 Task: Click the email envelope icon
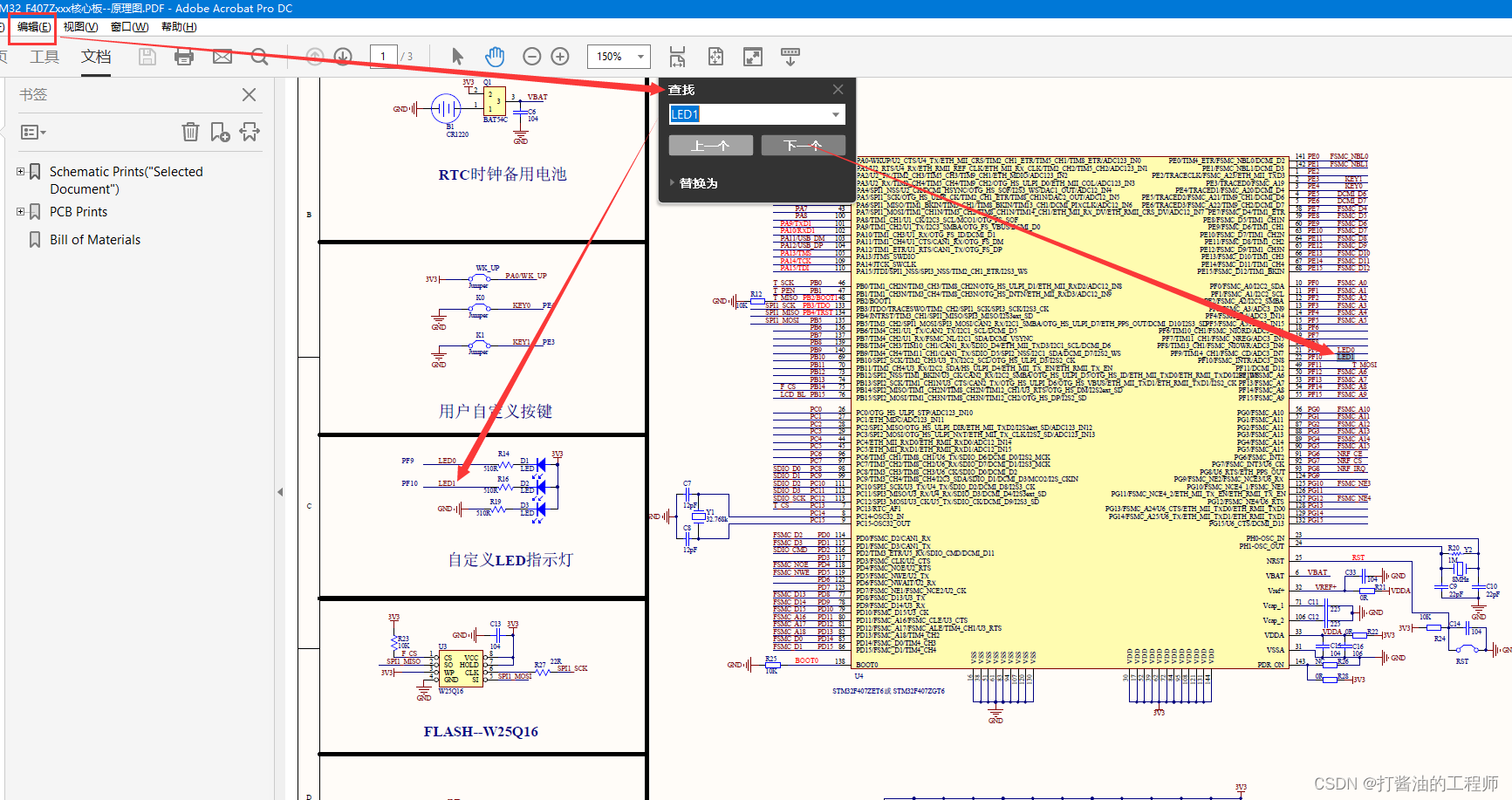[x=222, y=57]
